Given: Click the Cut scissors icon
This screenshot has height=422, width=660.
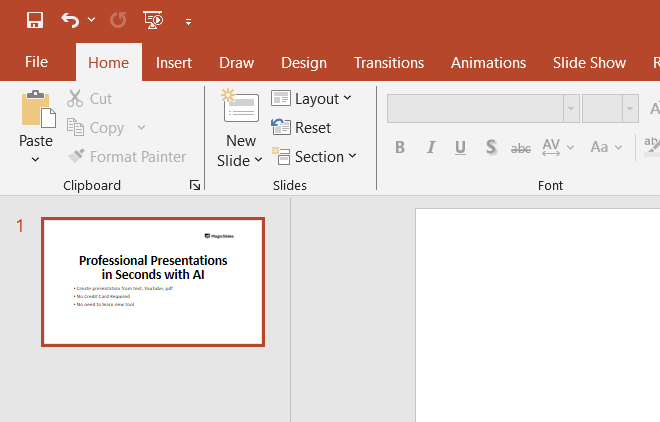Looking at the screenshot, I should (x=76, y=99).
